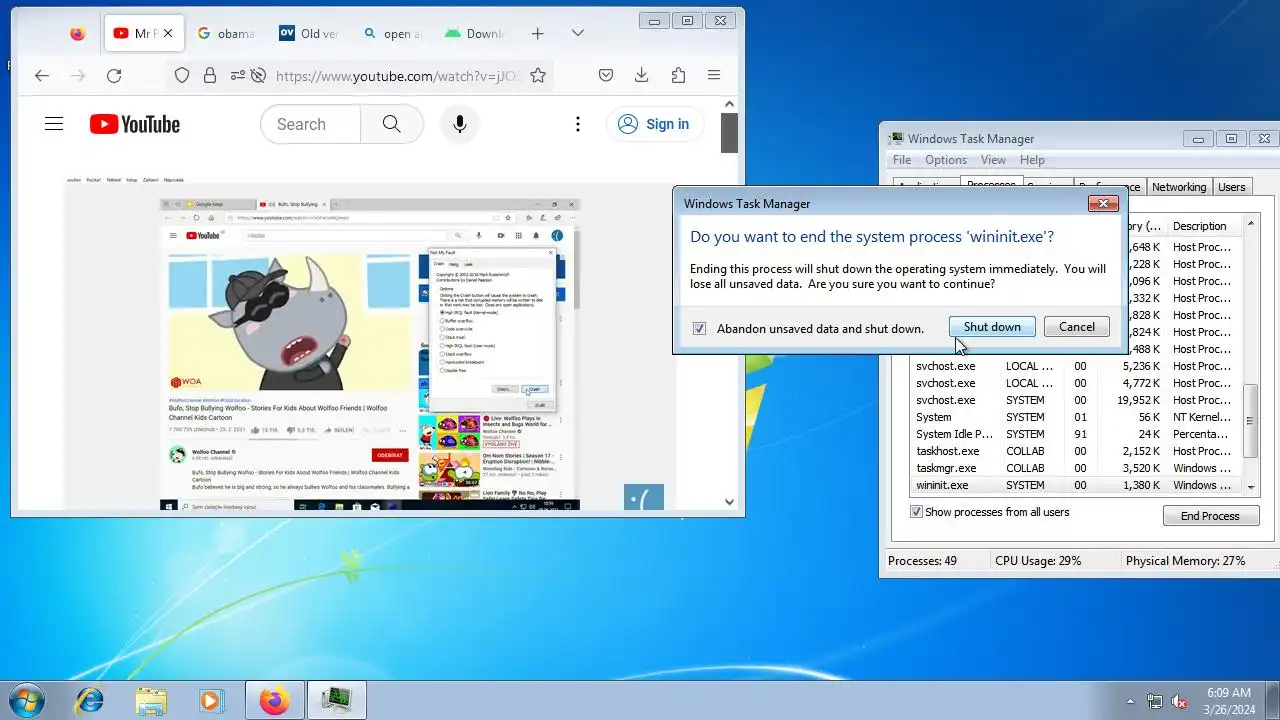Open the Task Manager View menu
This screenshot has height=720, width=1280.
tap(993, 160)
